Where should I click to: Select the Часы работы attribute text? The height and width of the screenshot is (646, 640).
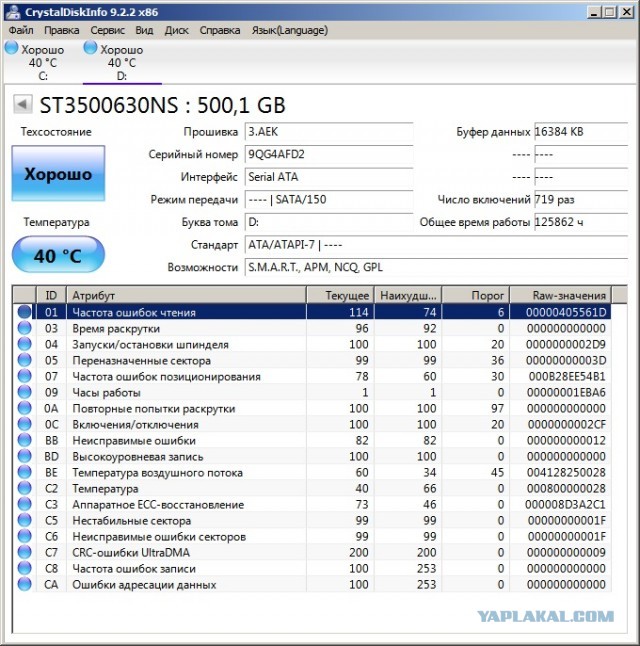(106, 393)
